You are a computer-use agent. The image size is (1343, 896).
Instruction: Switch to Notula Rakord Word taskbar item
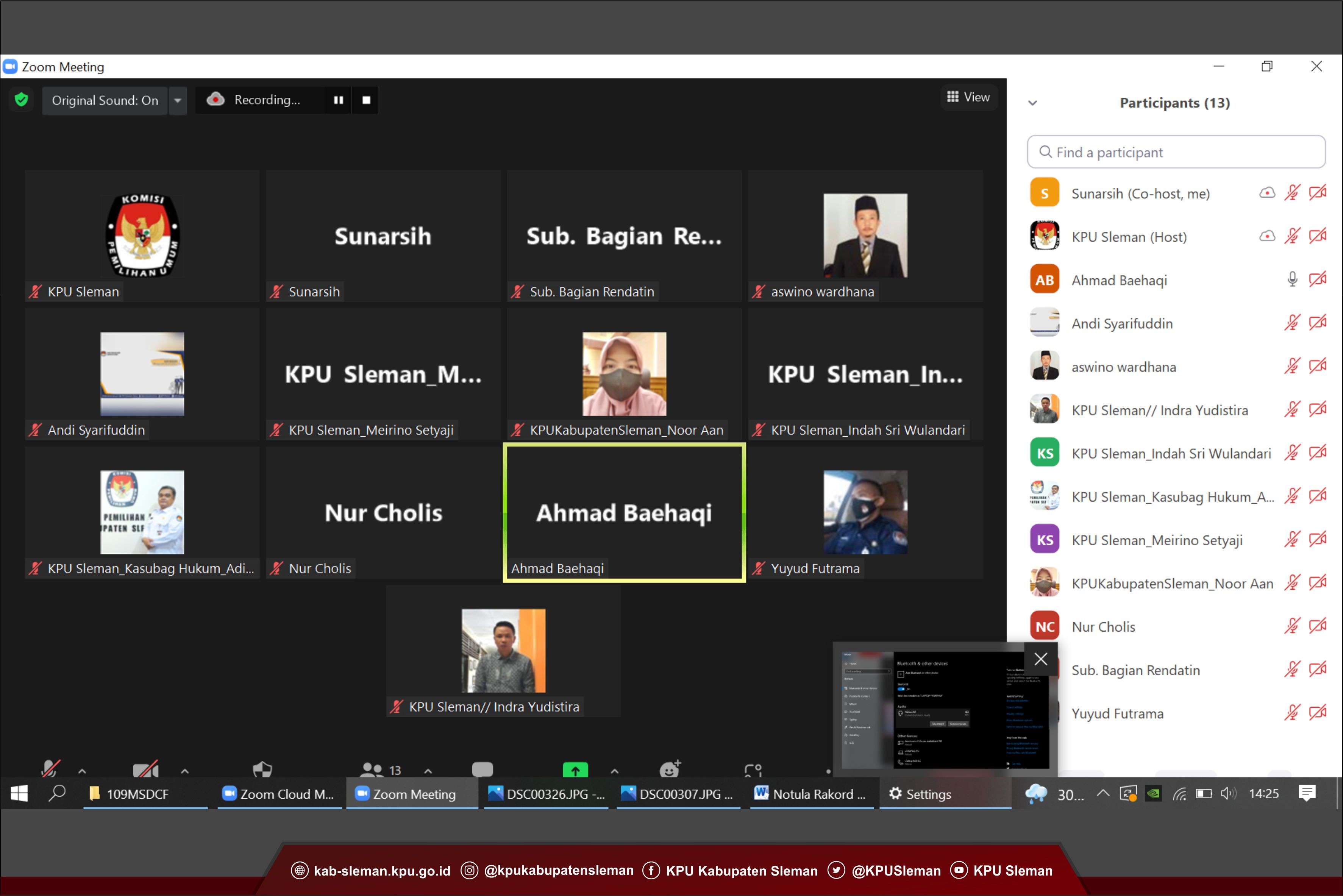(x=811, y=794)
